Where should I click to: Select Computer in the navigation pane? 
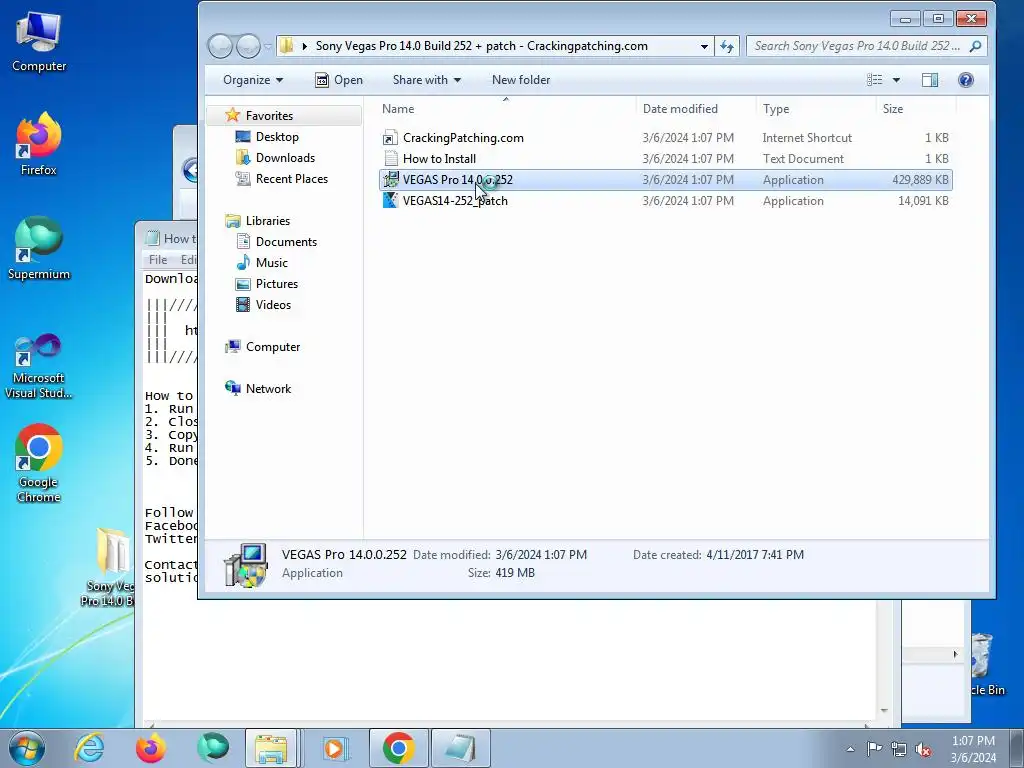click(x=272, y=347)
